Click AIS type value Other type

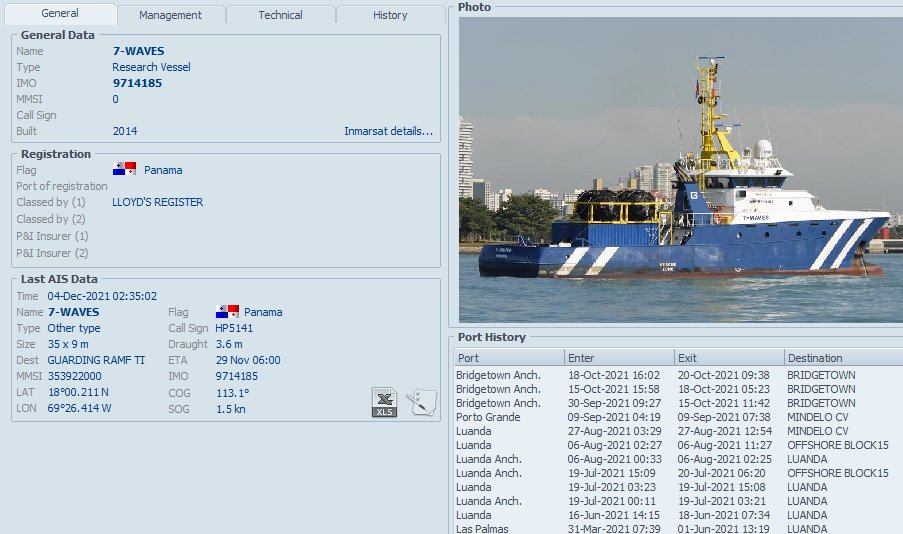coord(74,328)
